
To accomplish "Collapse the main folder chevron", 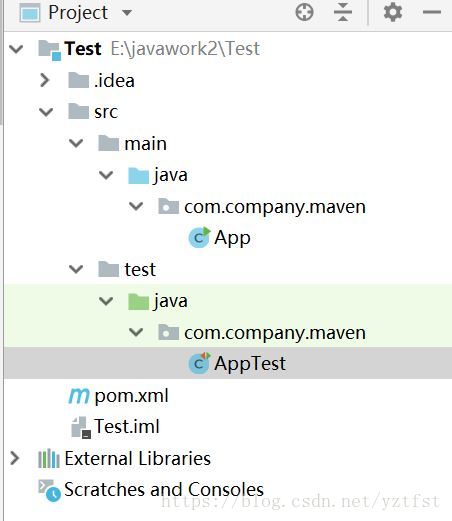I will pyautogui.click(x=76, y=143).
